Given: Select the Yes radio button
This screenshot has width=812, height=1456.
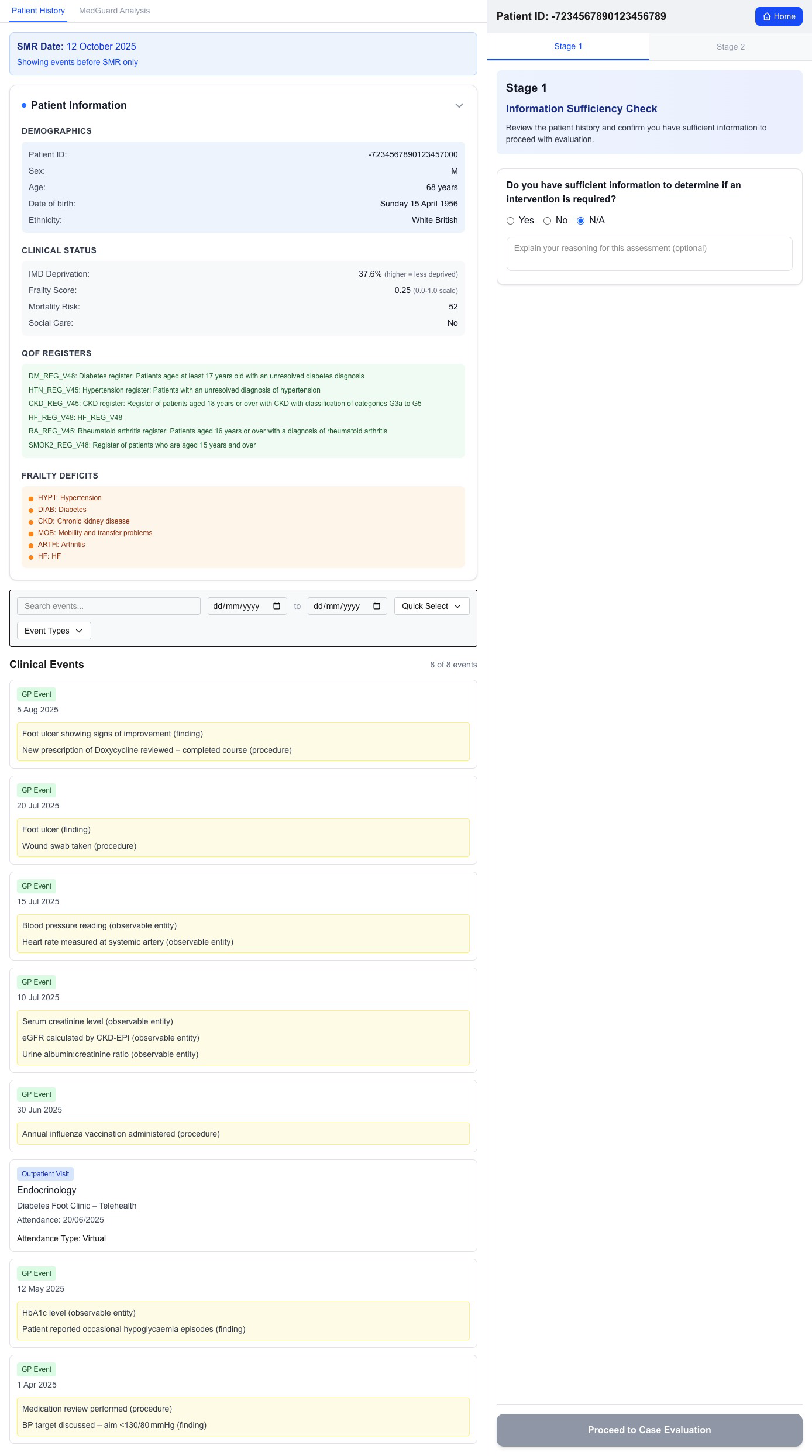Looking at the screenshot, I should pyautogui.click(x=511, y=221).
